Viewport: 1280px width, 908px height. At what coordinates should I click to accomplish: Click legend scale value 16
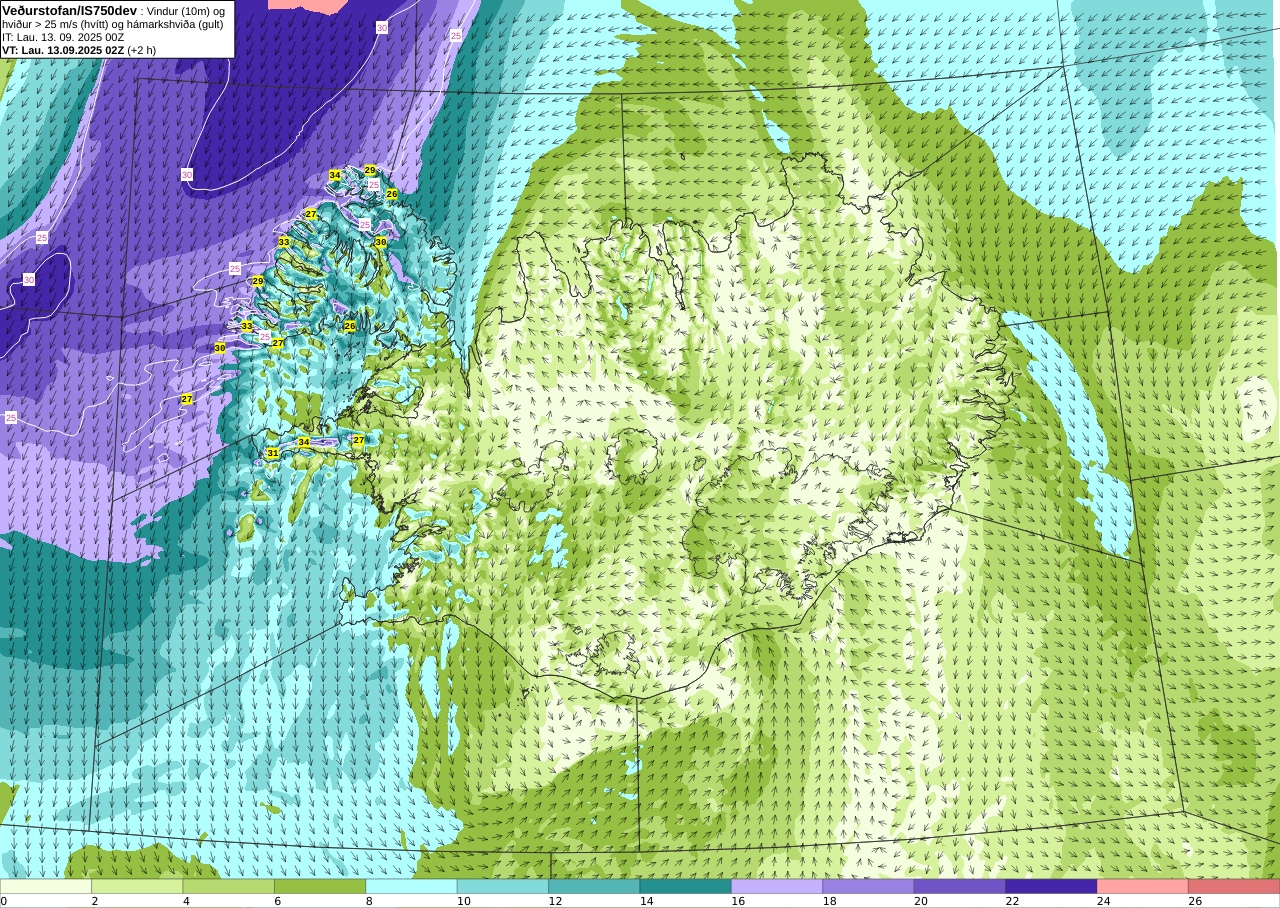(738, 901)
